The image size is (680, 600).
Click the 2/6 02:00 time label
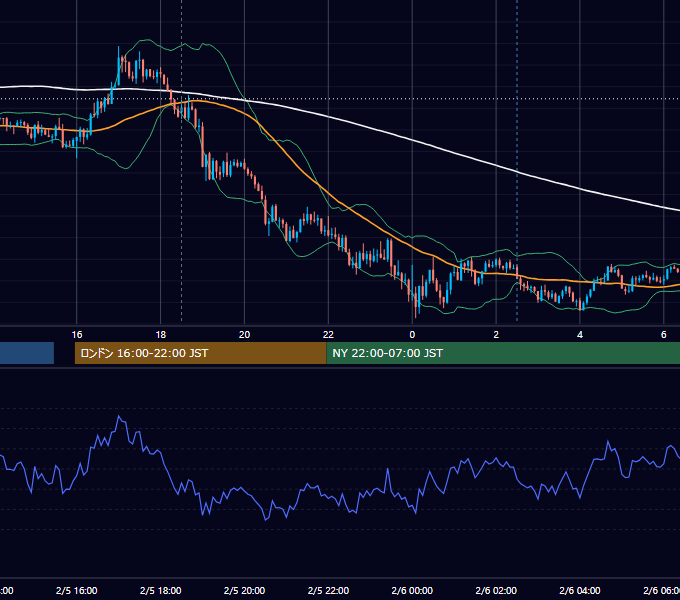point(496,590)
